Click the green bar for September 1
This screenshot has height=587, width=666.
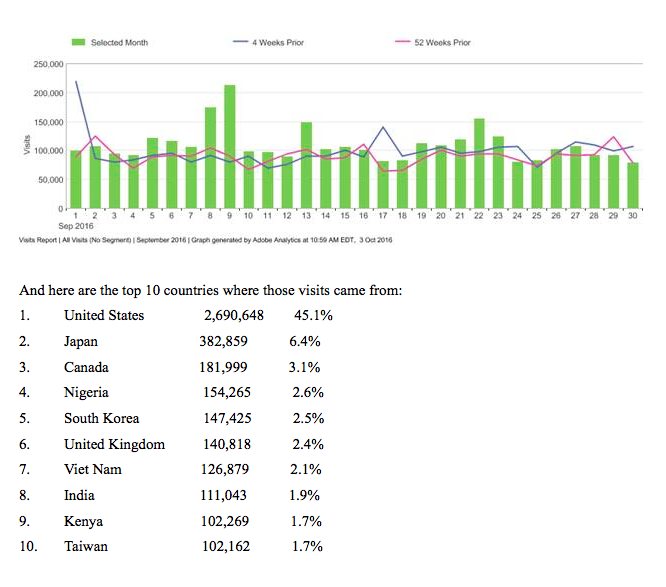tap(76, 179)
